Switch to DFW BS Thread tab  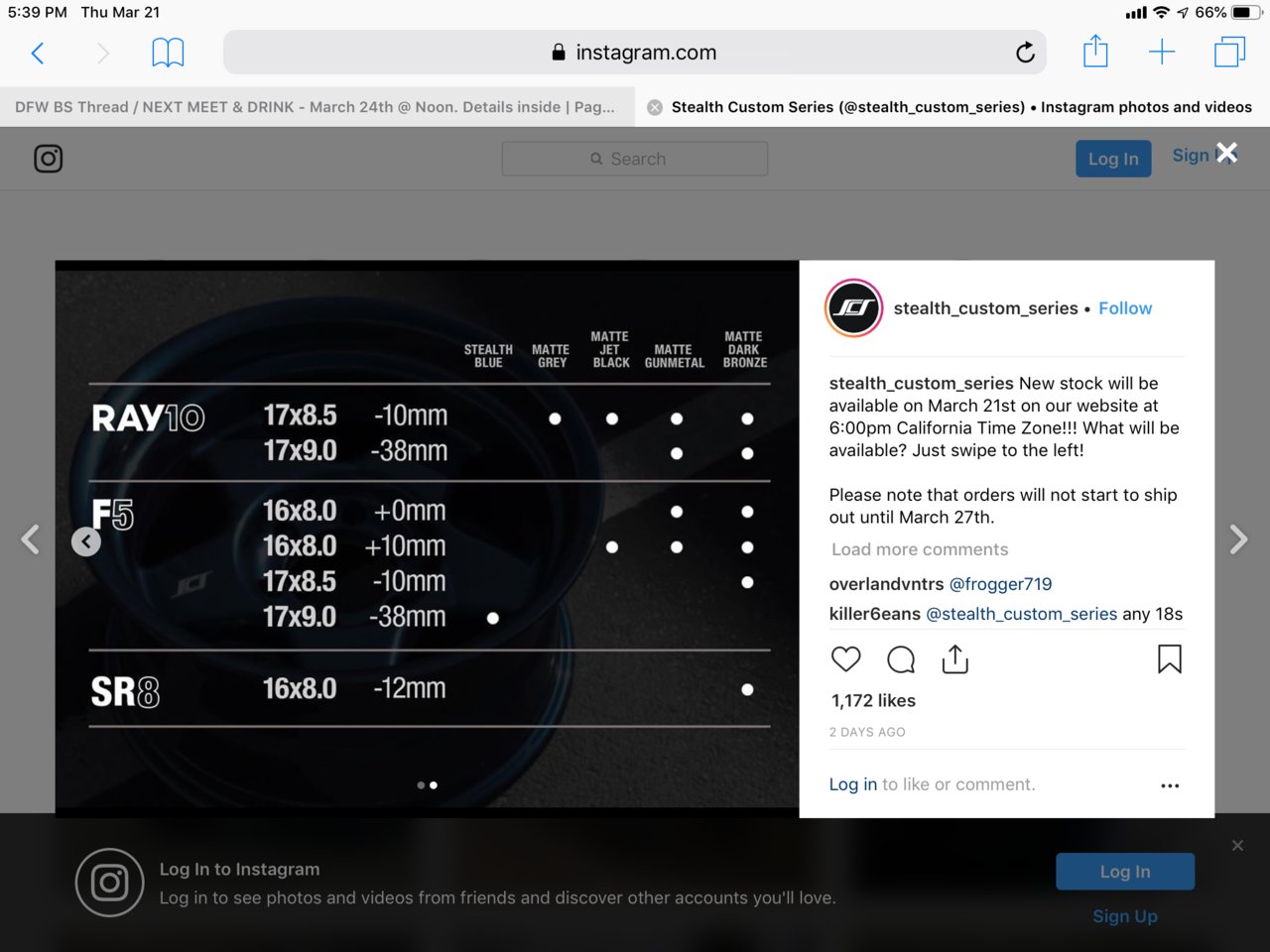point(316,107)
